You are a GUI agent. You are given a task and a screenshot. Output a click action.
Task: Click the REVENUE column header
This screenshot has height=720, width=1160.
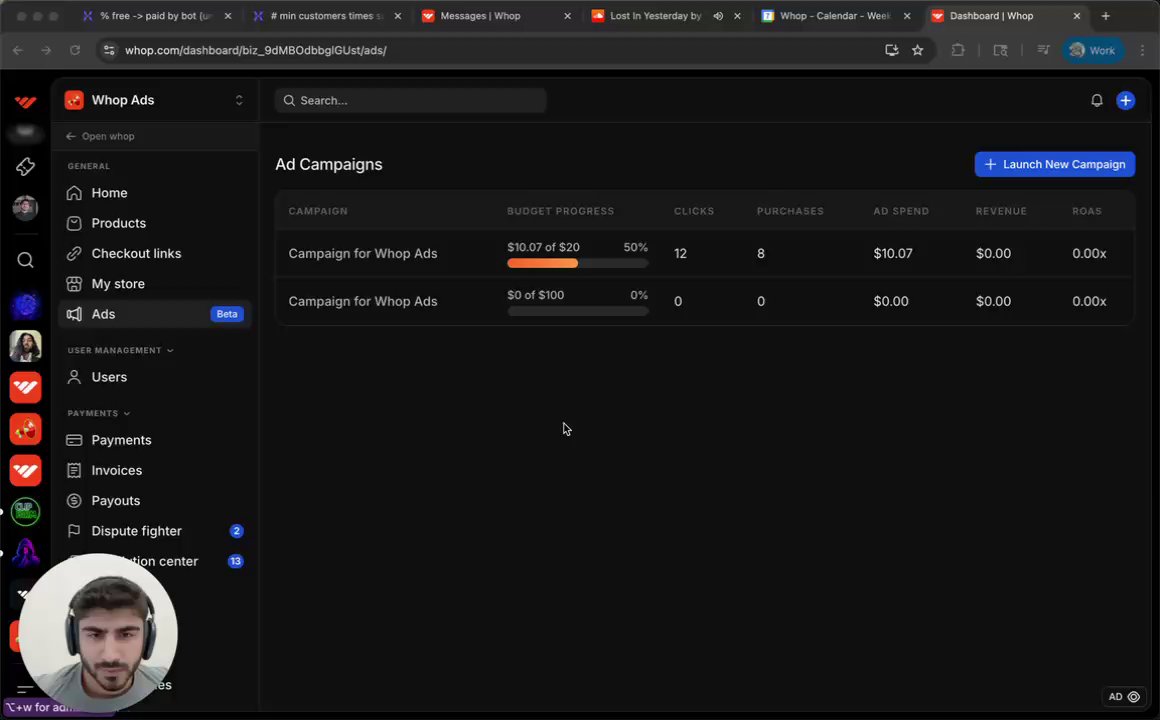(1001, 212)
